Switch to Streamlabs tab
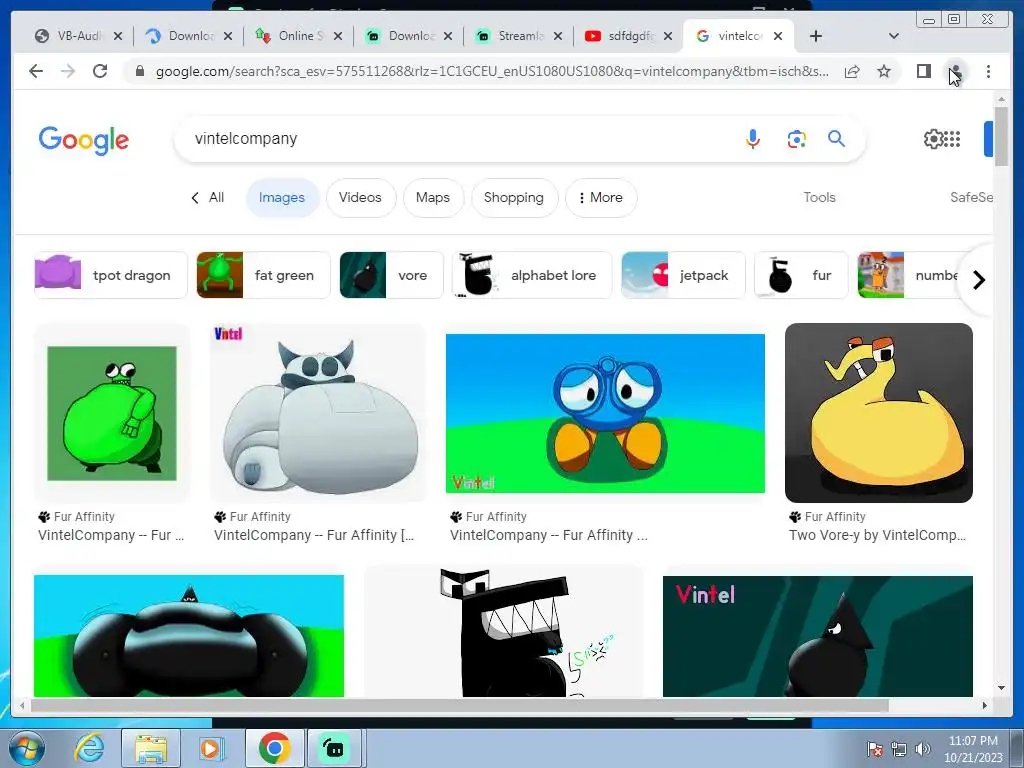Image resolution: width=1024 pixels, height=768 pixels. [x=520, y=36]
